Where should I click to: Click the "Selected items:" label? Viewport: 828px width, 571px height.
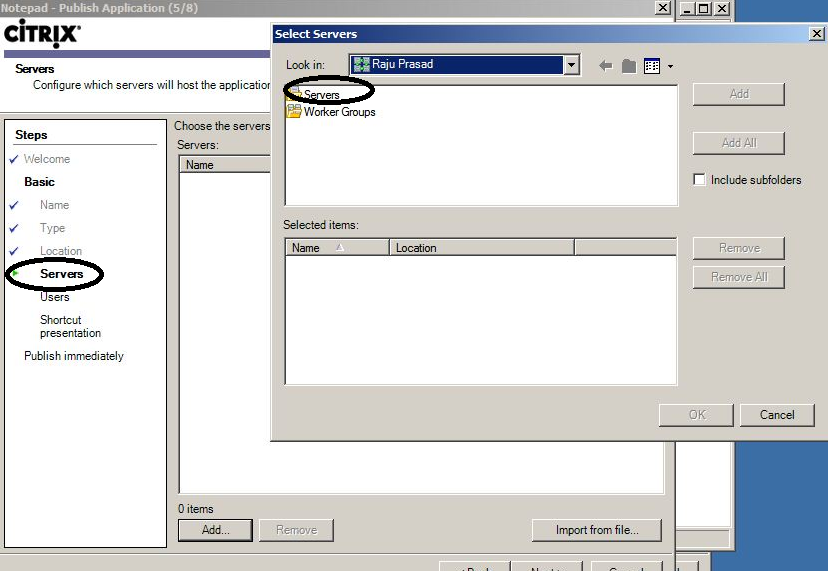pos(321,225)
